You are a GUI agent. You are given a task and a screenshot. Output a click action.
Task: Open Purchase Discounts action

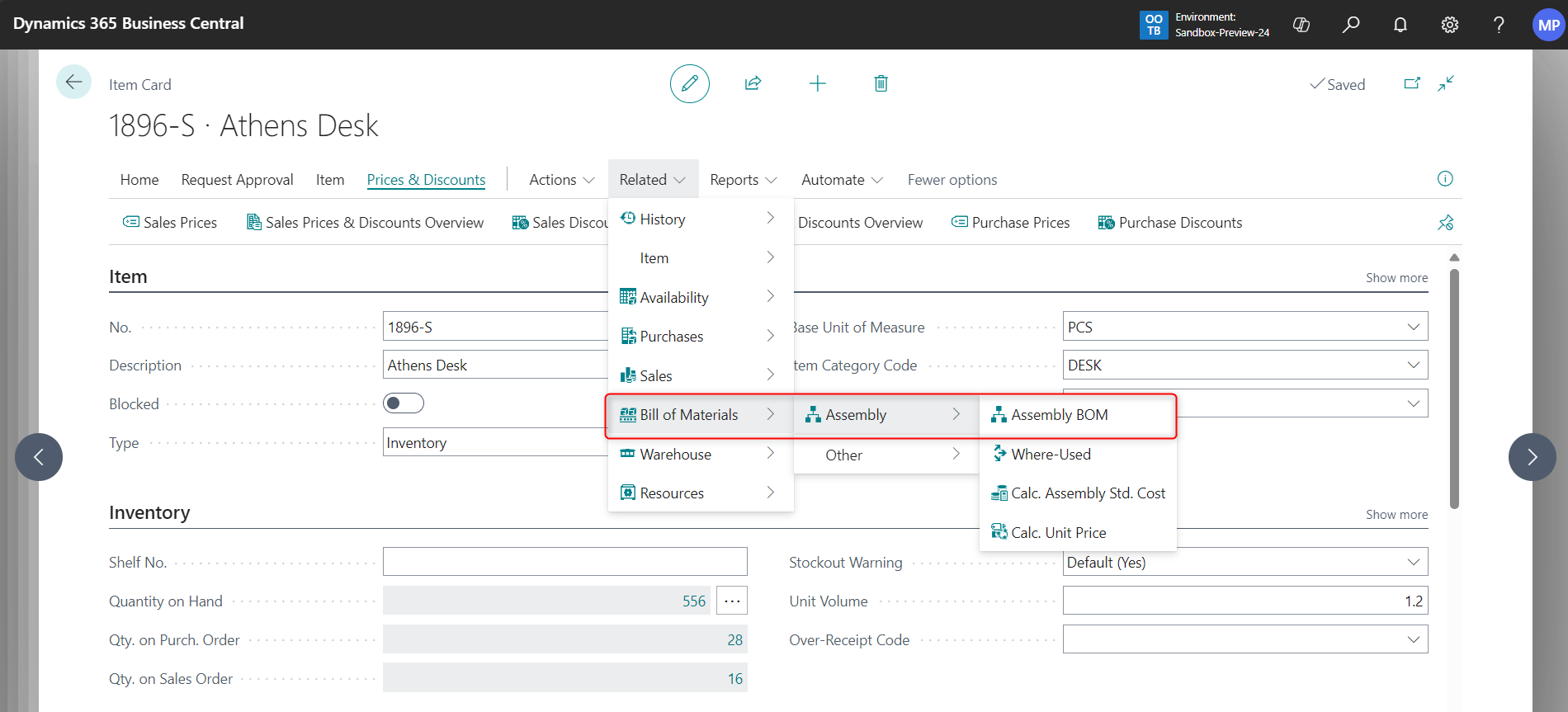1170,223
